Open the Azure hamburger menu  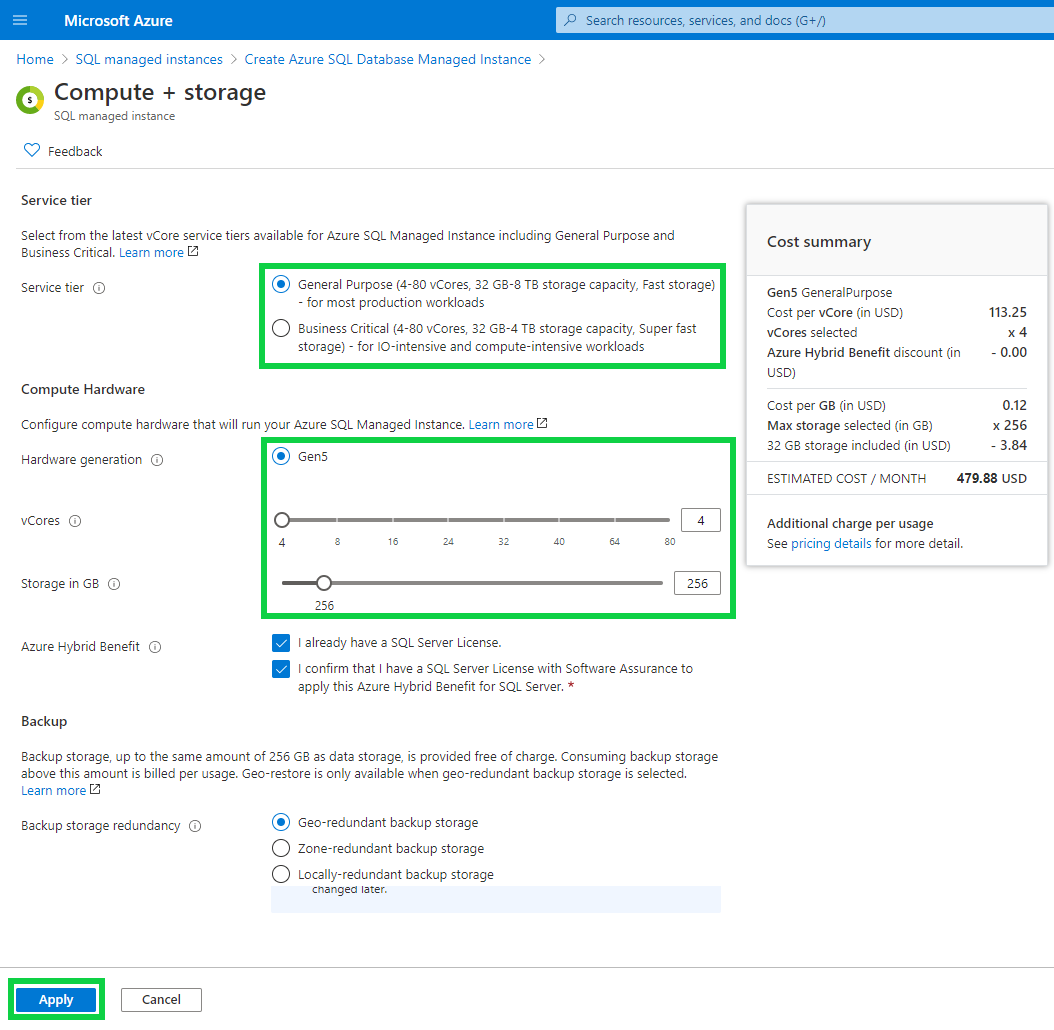coord(20,20)
